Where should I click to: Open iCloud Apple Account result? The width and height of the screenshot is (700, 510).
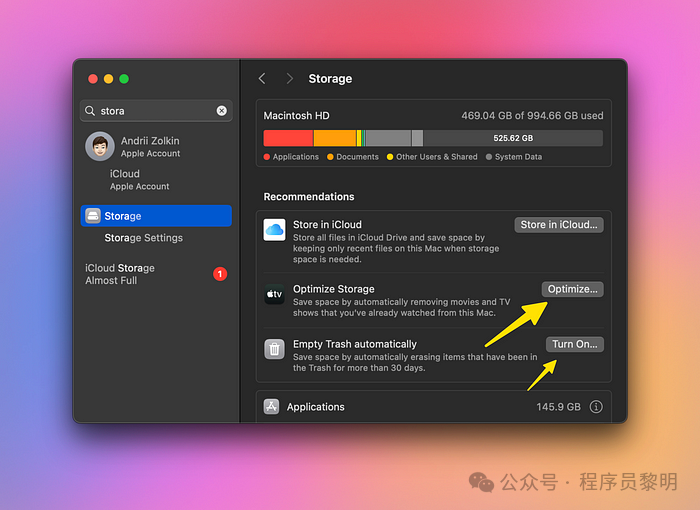(x=139, y=180)
